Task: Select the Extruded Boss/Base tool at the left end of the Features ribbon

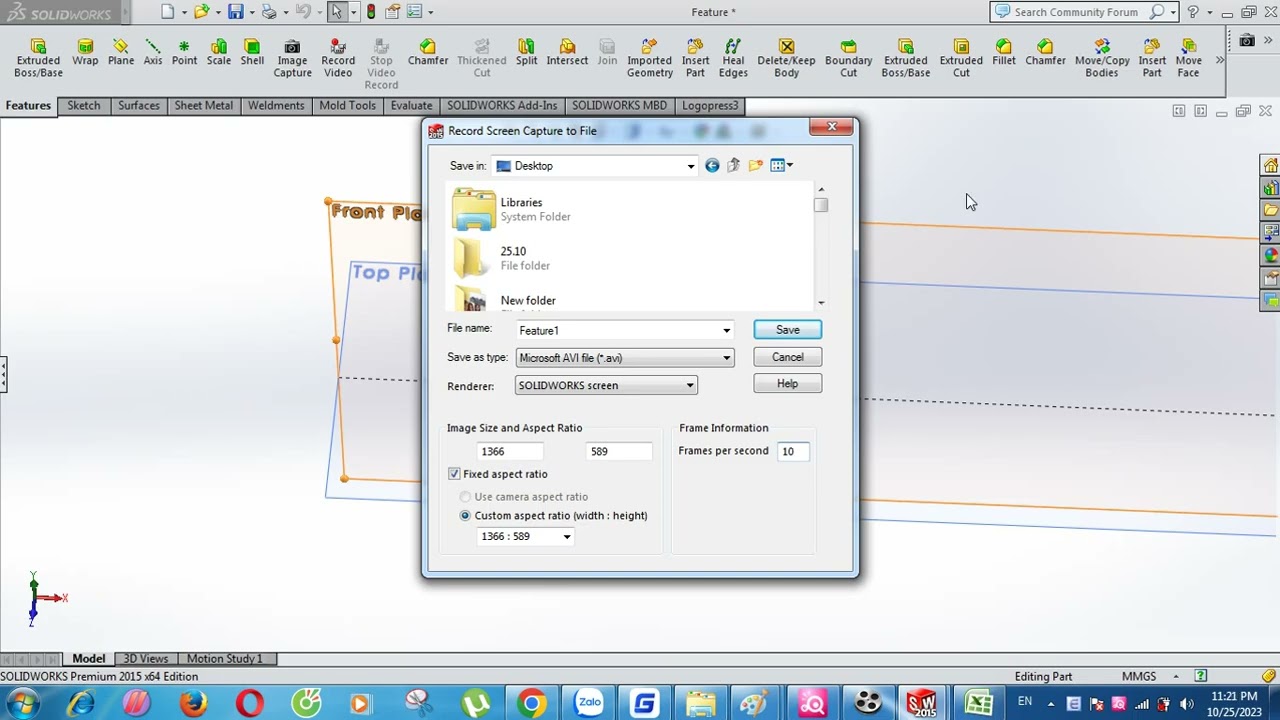Action: click(38, 59)
